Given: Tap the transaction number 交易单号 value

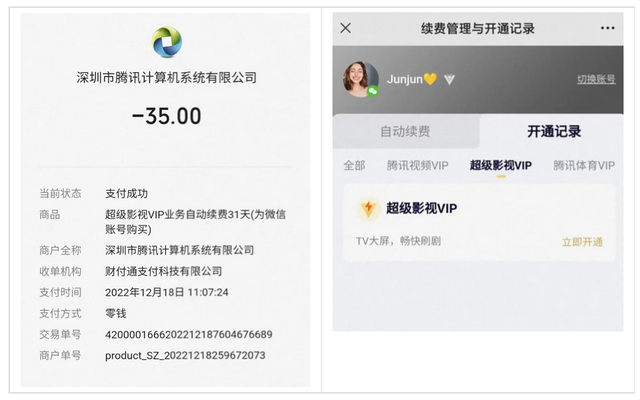Looking at the screenshot, I should pyautogui.click(x=189, y=335).
